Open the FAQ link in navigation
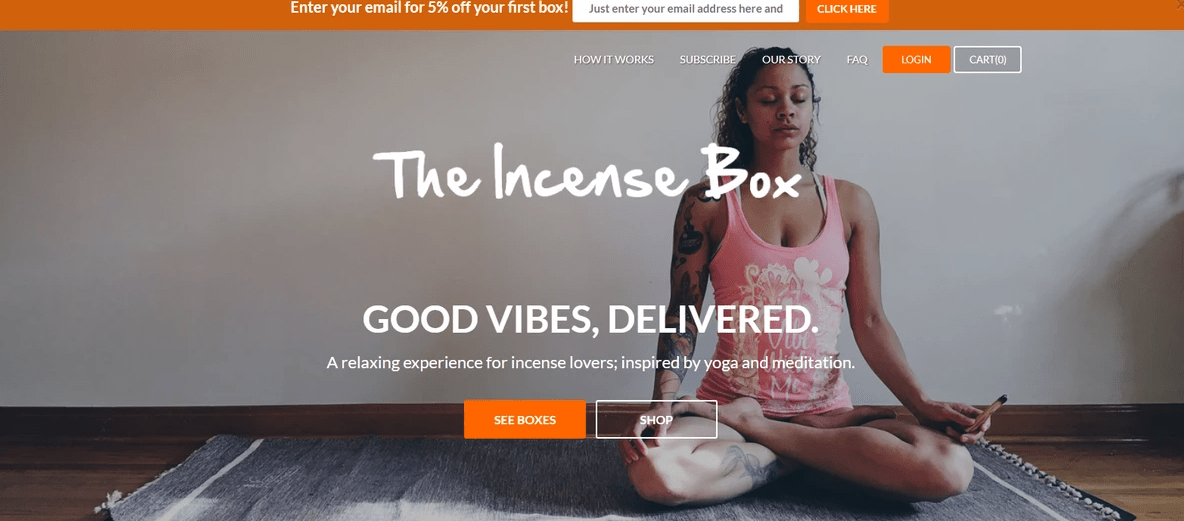The height and width of the screenshot is (521, 1184). pyautogui.click(x=857, y=60)
